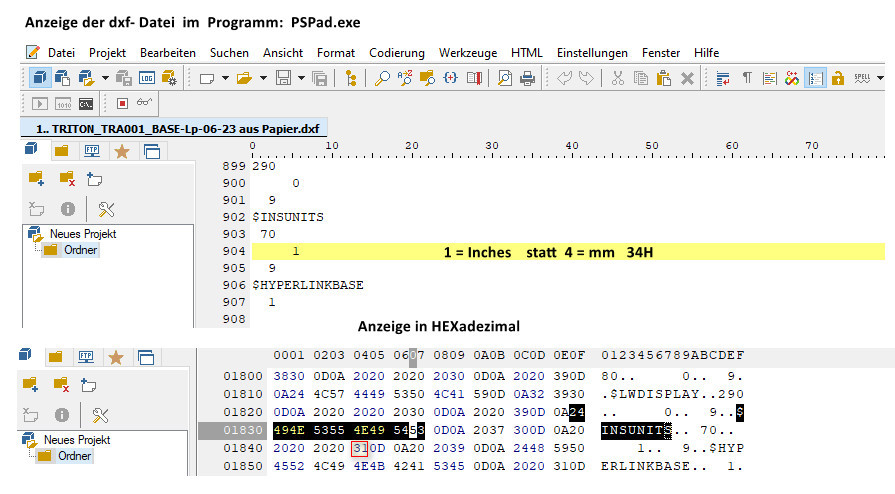The image size is (895, 494).
Task: Open the Ansicht menu
Action: [x=283, y=53]
